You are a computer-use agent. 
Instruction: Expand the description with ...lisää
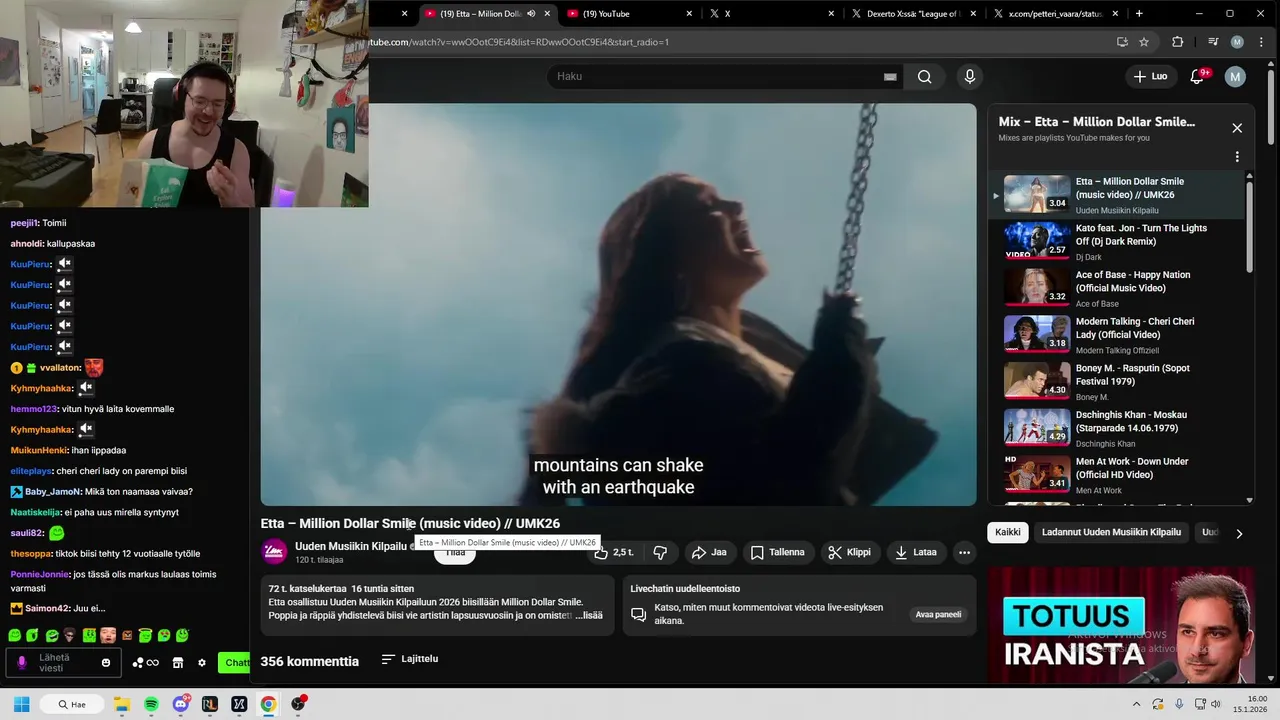[x=589, y=615]
